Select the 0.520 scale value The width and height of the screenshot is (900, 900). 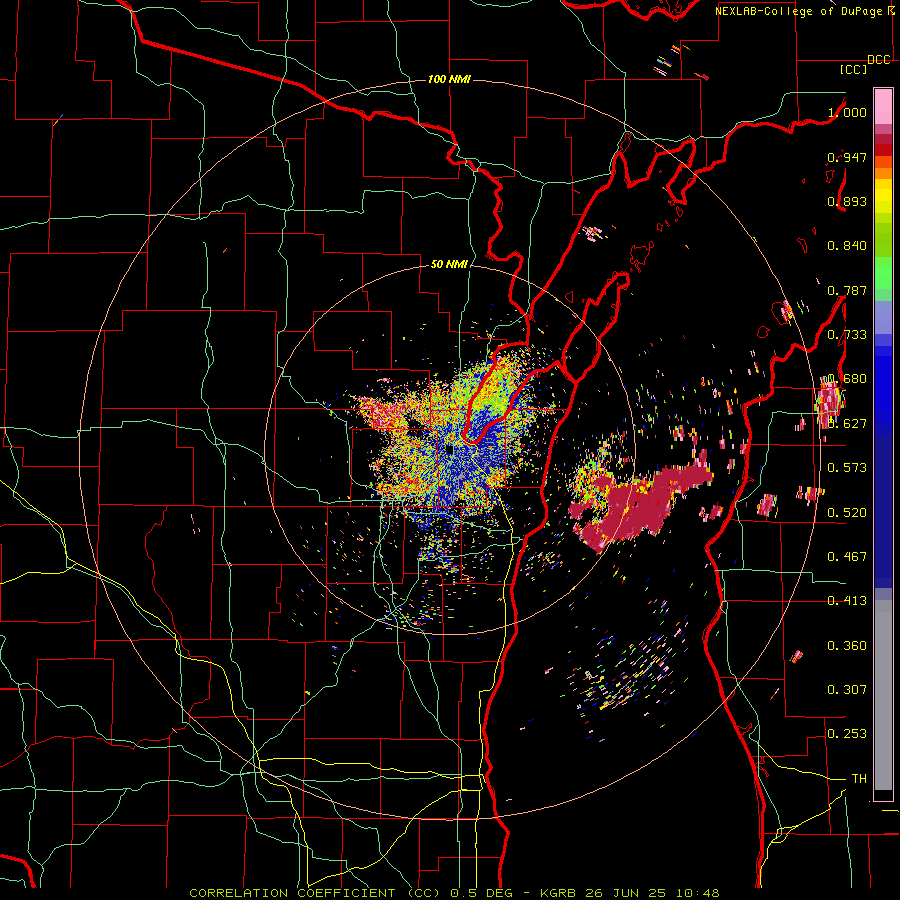point(847,513)
